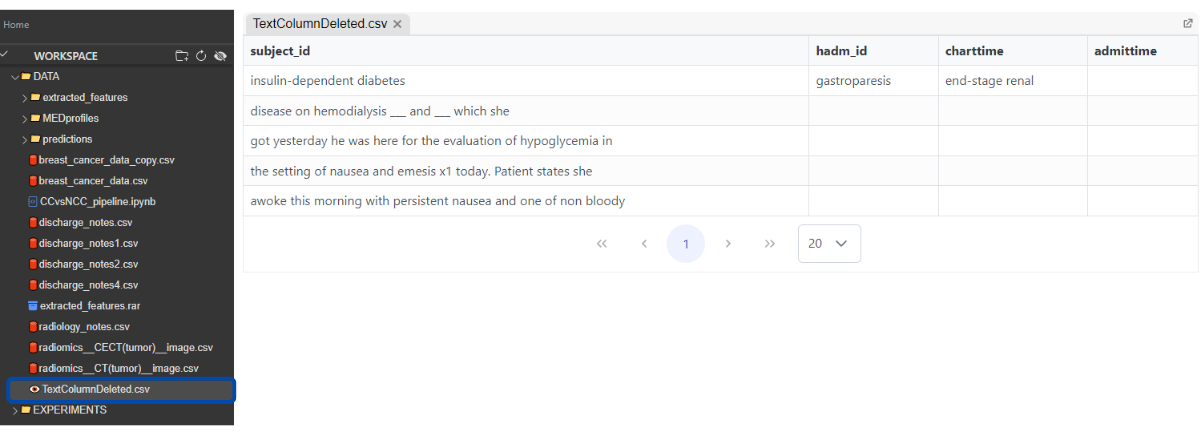Expand the extracted_features folder
This screenshot has height=435, width=1201.
(24, 98)
